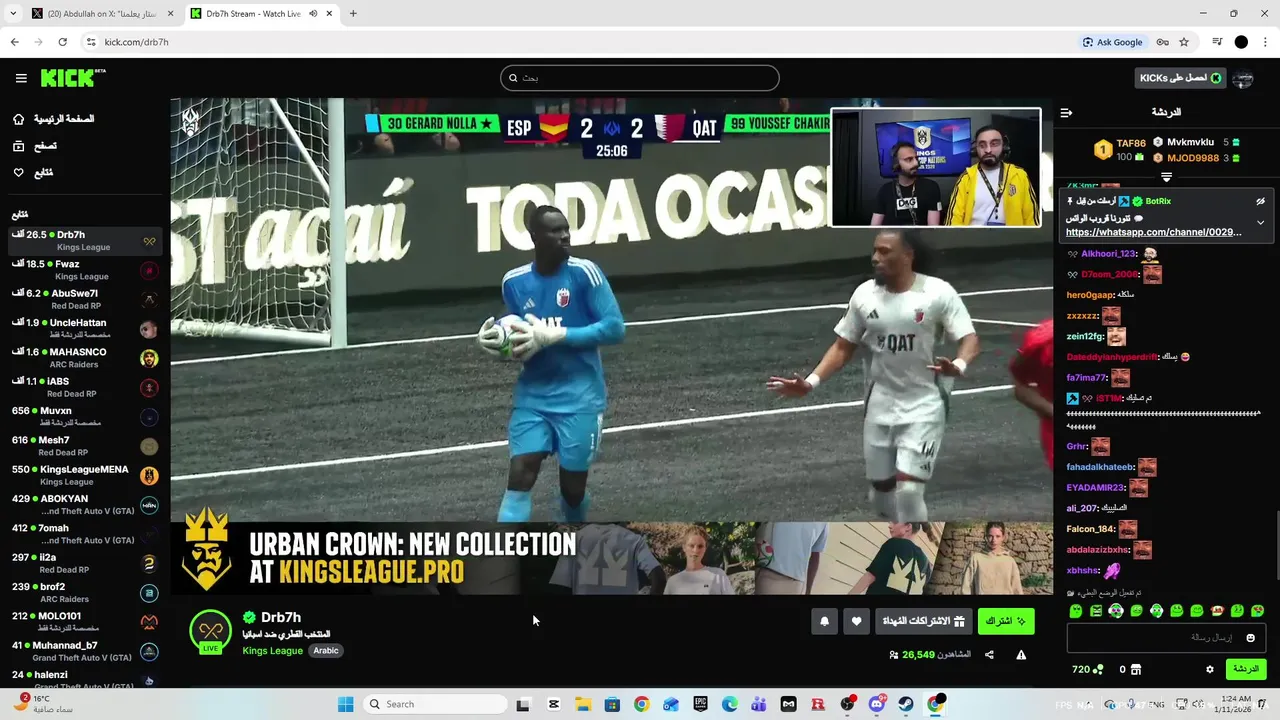This screenshot has width=1280, height=720.
Task: Click the Kick search field
Action: coord(640,78)
